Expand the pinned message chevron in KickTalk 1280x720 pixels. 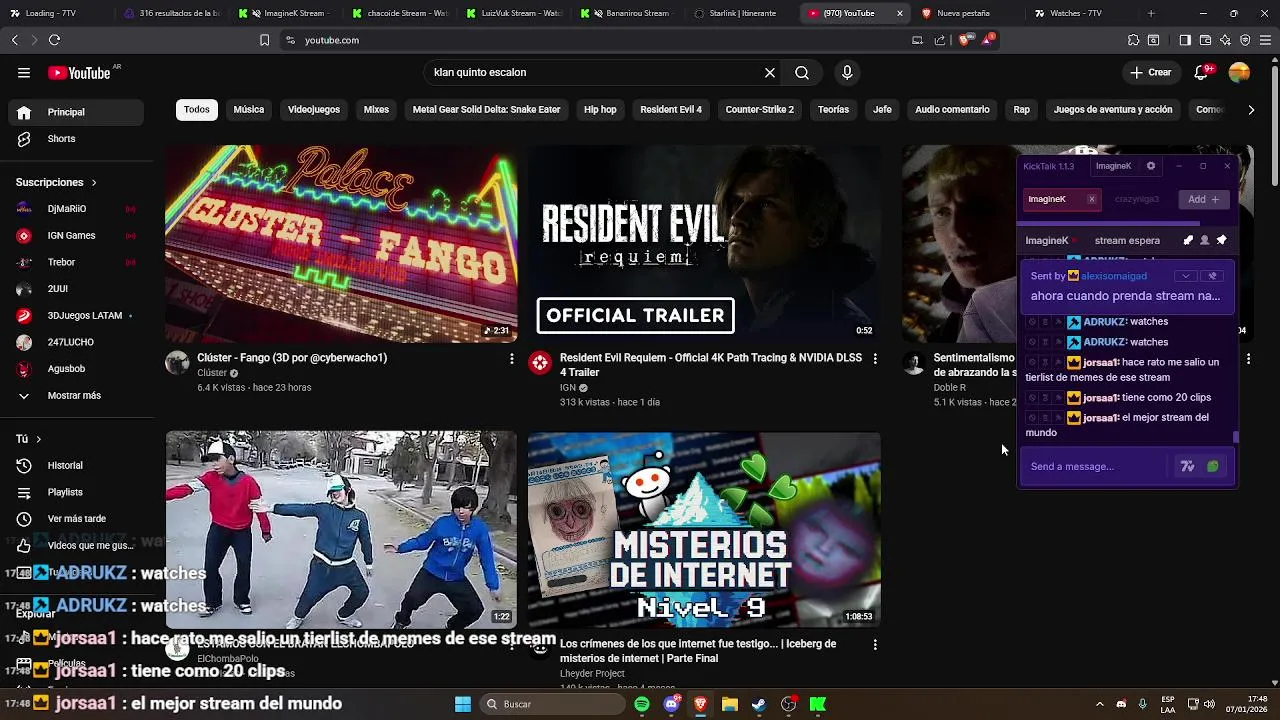point(1186,276)
